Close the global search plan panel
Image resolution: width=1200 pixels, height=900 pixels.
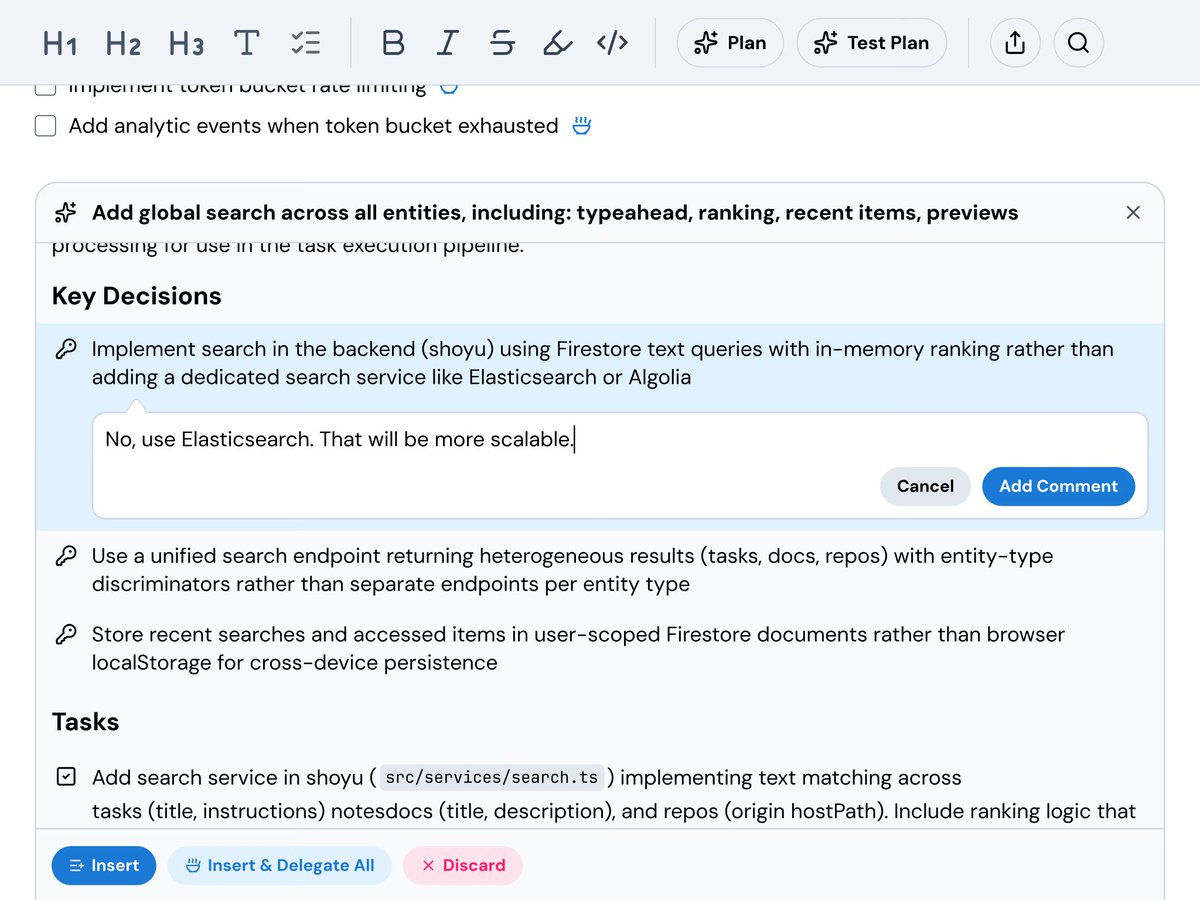point(1133,212)
